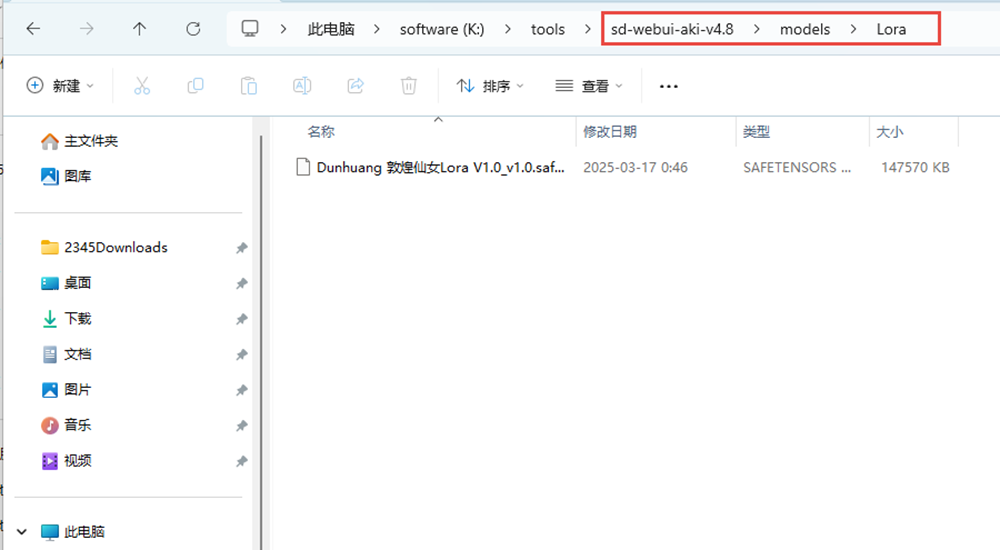Viewport: 1000px width, 550px height.
Task: Click the 2025-03-17 0:46 date cell
Action: [x=635, y=167]
